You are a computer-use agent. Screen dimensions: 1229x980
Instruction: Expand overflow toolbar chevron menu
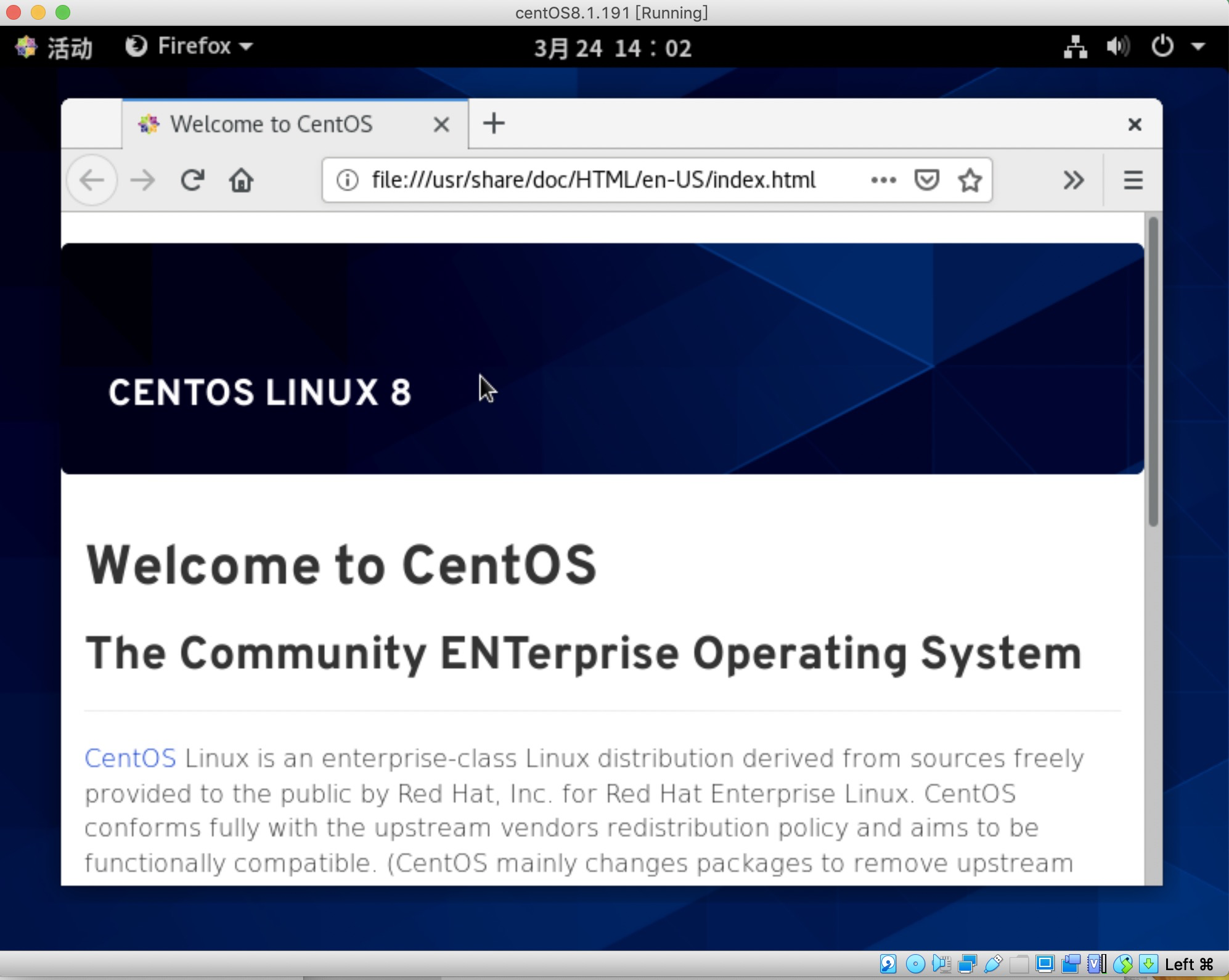pyautogui.click(x=1073, y=180)
